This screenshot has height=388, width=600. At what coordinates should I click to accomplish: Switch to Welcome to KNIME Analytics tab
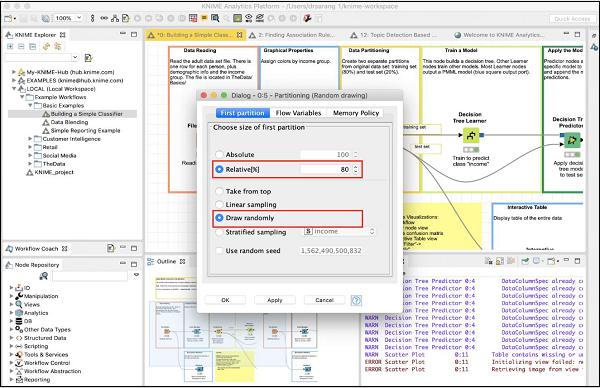click(x=499, y=35)
